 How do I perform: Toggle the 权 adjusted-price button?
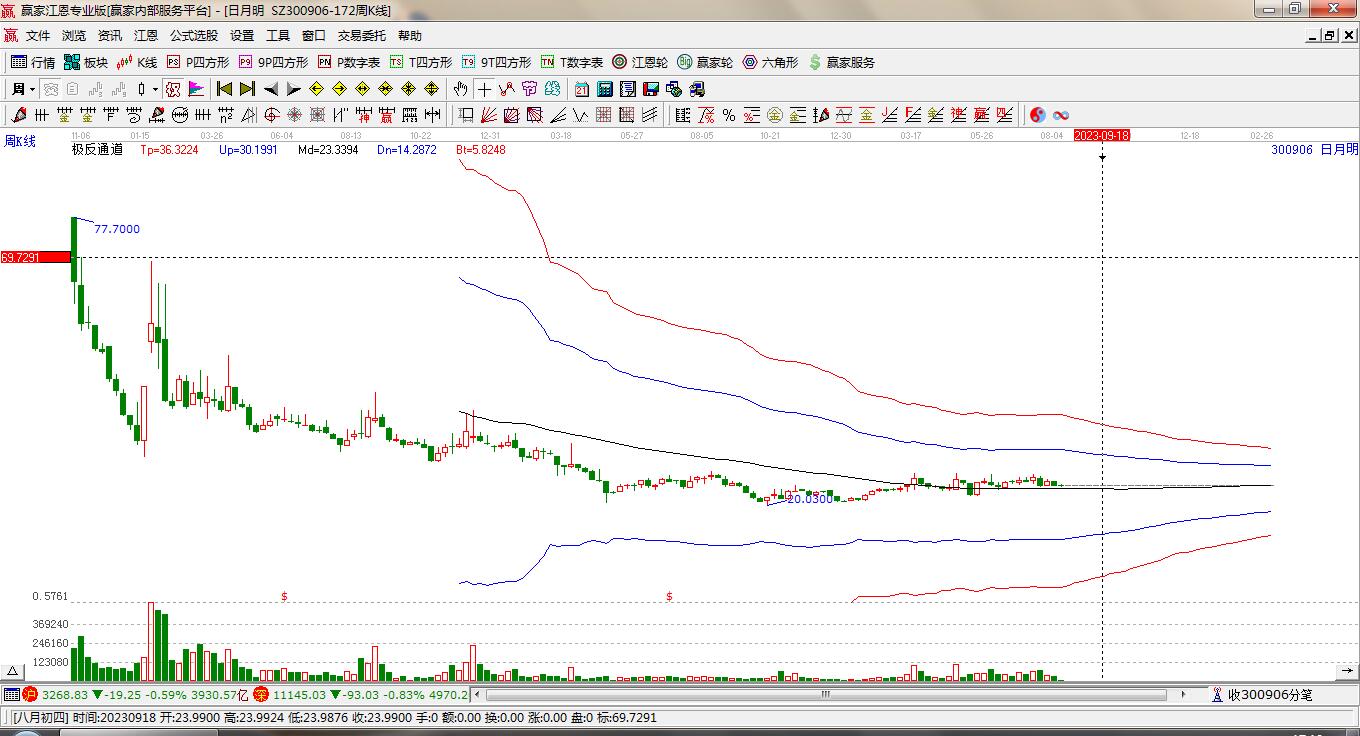coord(173,89)
